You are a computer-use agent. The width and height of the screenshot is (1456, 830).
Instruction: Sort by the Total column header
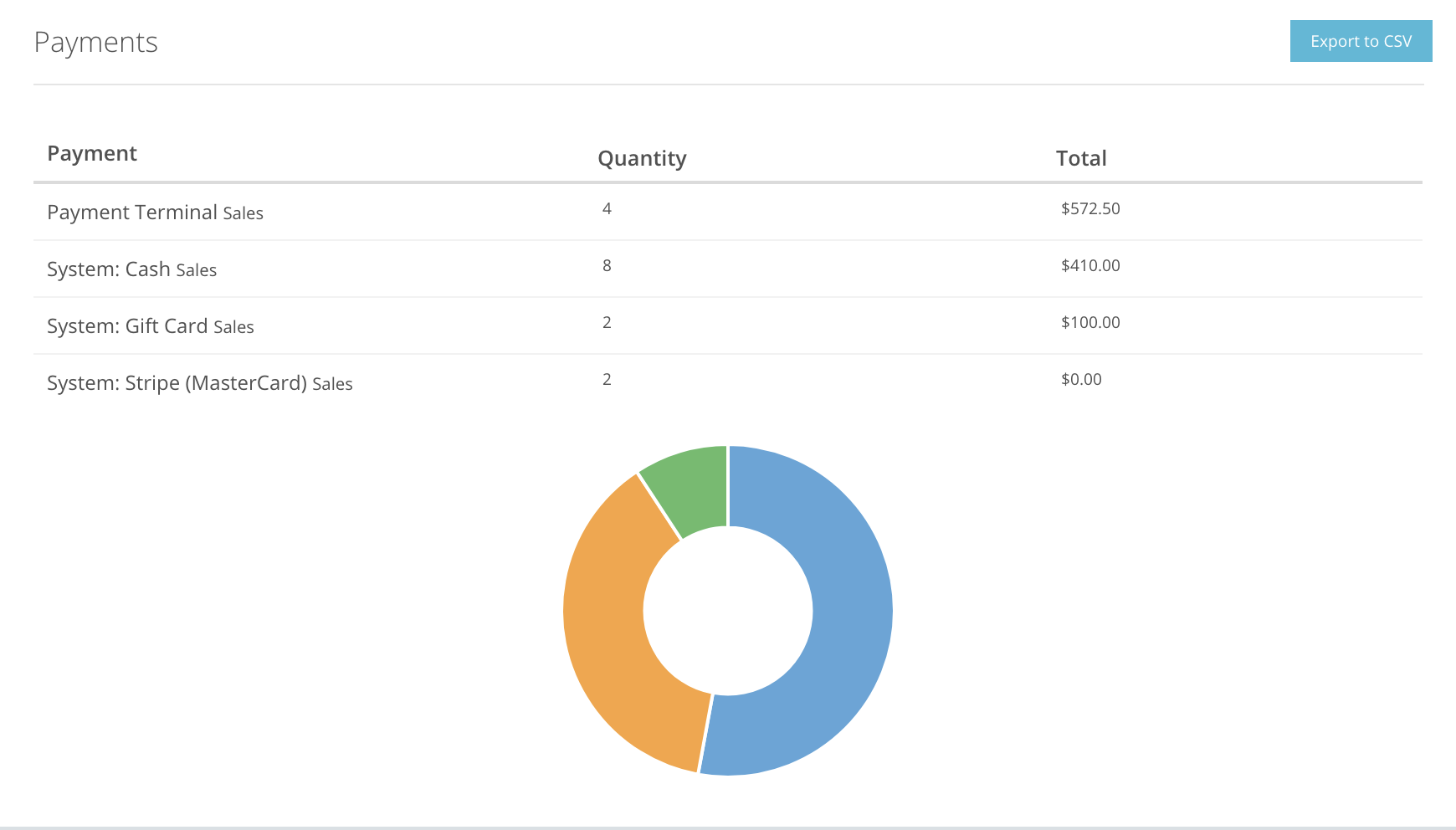click(x=1081, y=157)
